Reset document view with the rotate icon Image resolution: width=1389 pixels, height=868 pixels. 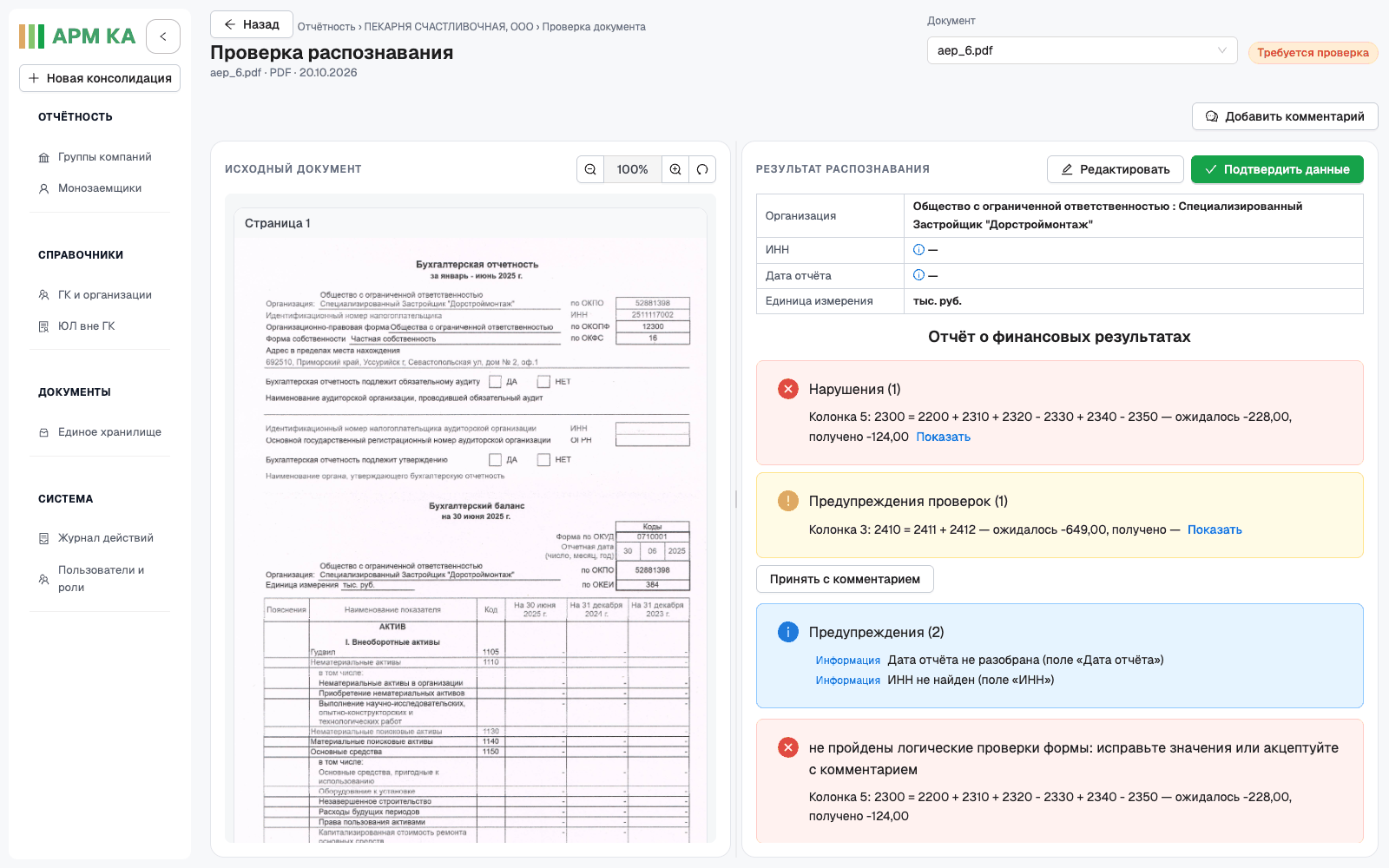[x=702, y=169]
